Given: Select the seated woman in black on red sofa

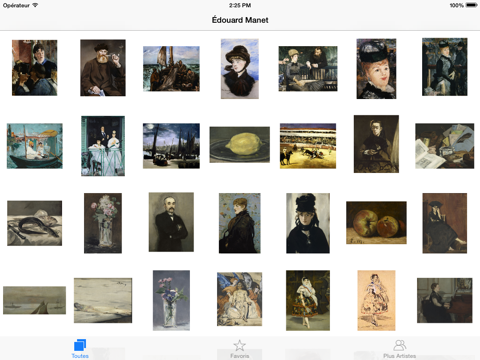Looking at the screenshot, I should tap(445, 223).
